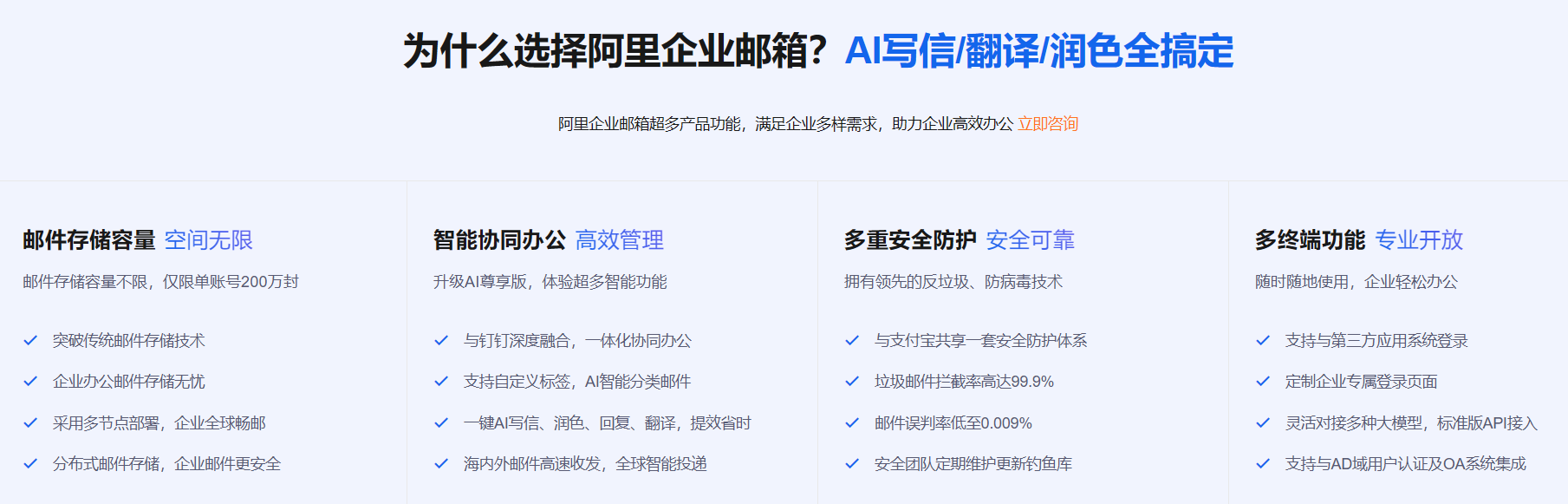The height and width of the screenshot is (504, 1568).
Task: Click the text 垃圾邮件拦截率高达99.9%
Action: 965,382
